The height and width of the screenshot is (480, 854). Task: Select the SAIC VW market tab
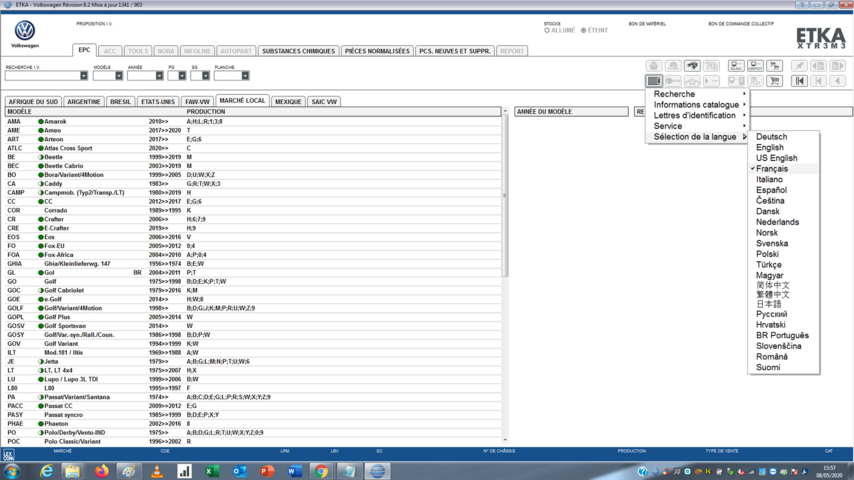point(324,102)
